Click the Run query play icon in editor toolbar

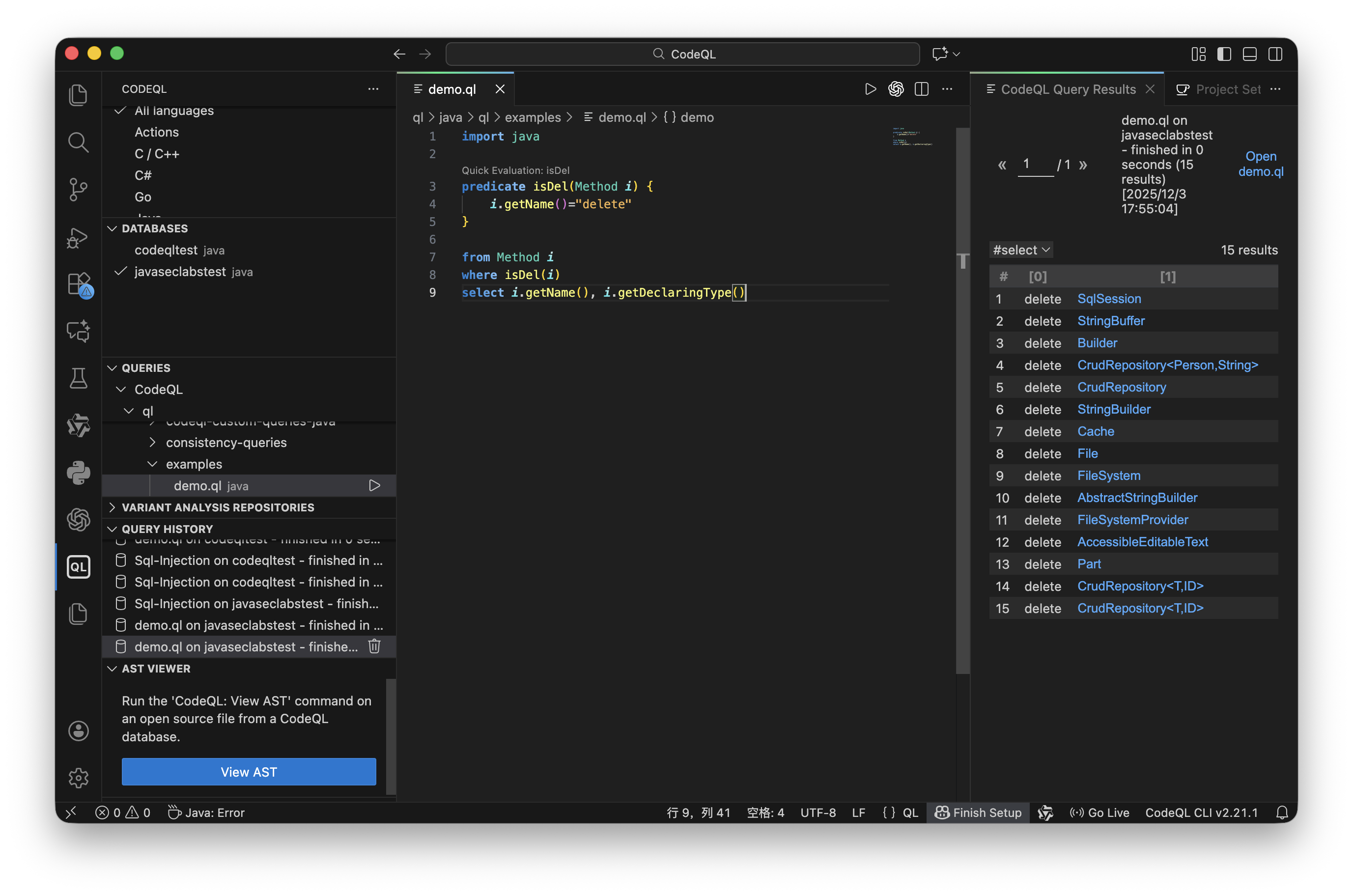point(870,89)
